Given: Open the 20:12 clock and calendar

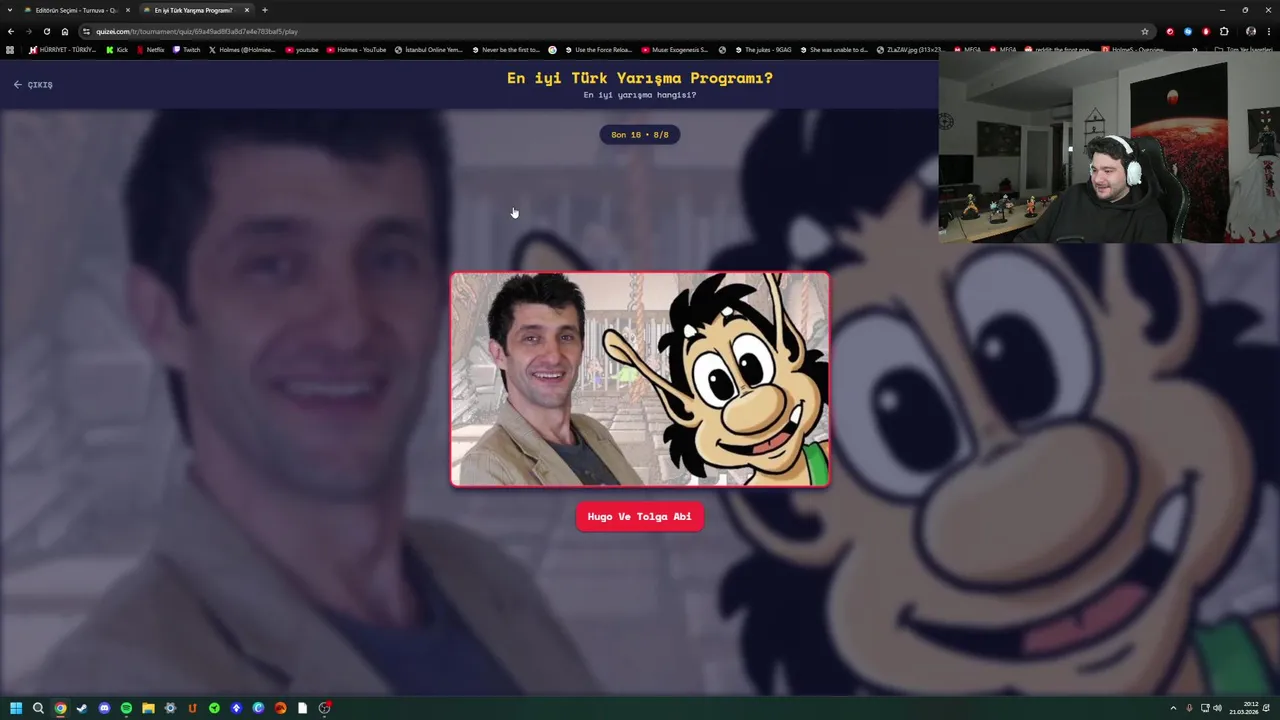Looking at the screenshot, I should 1243,708.
